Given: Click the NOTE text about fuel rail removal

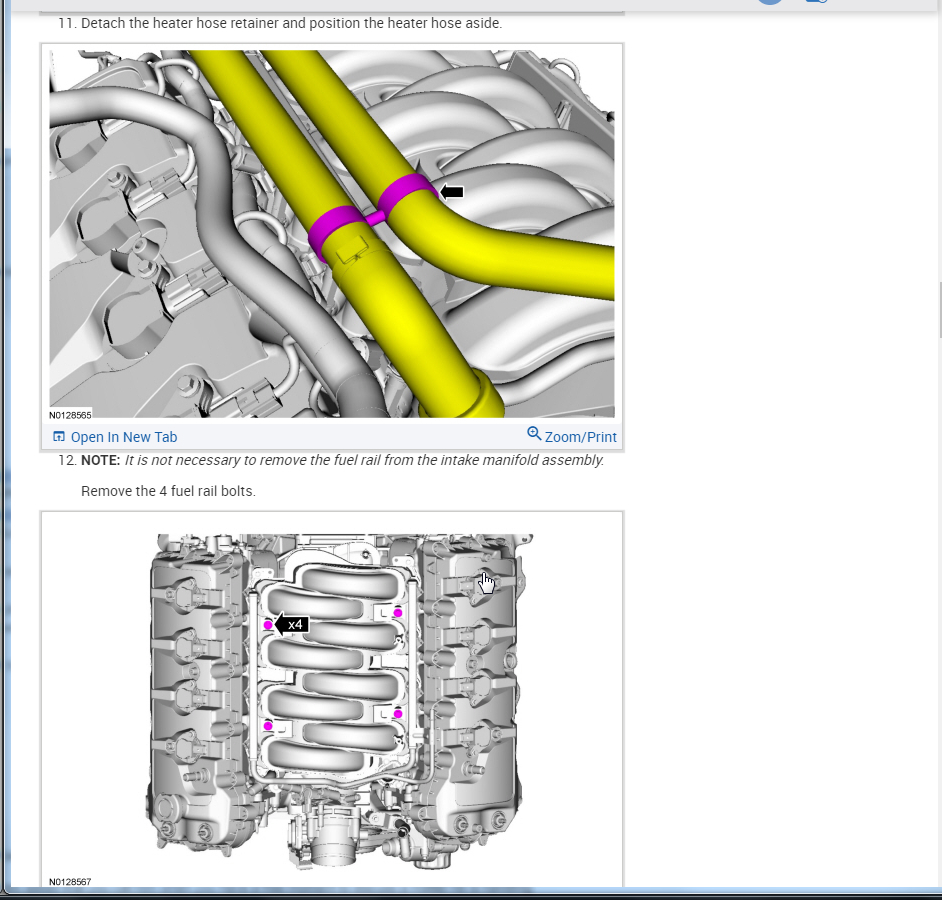Looking at the screenshot, I should pos(342,460).
